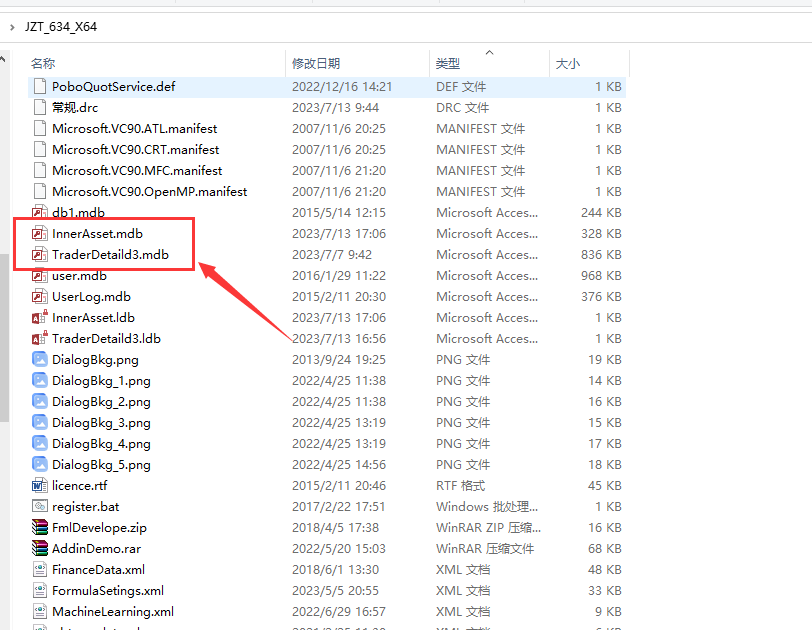The image size is (812, 630).
Task: Select the MachineLearning.xml file name
Action: pos(113,611)
